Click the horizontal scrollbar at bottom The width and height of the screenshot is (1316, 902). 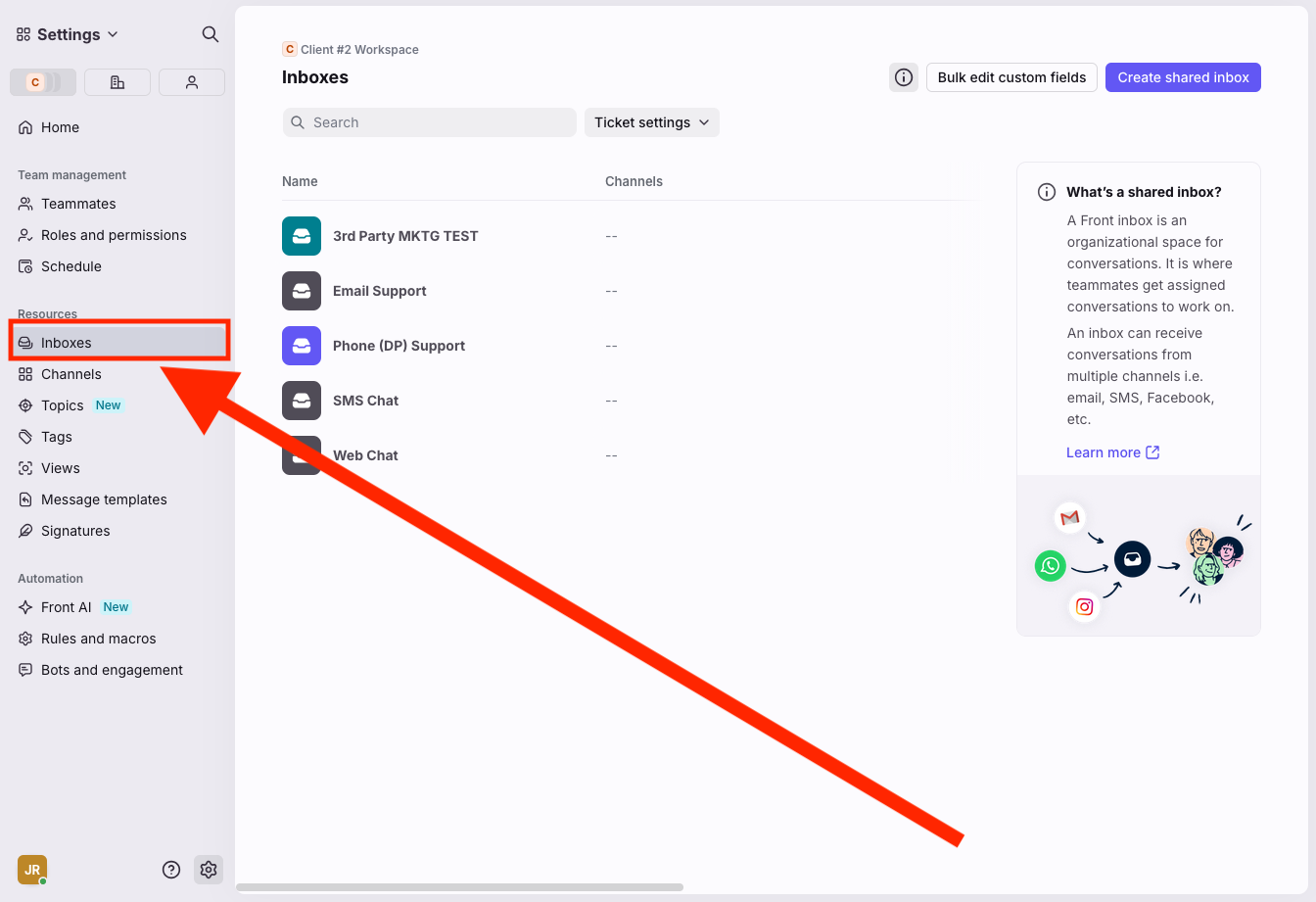[x=460, y=887]
